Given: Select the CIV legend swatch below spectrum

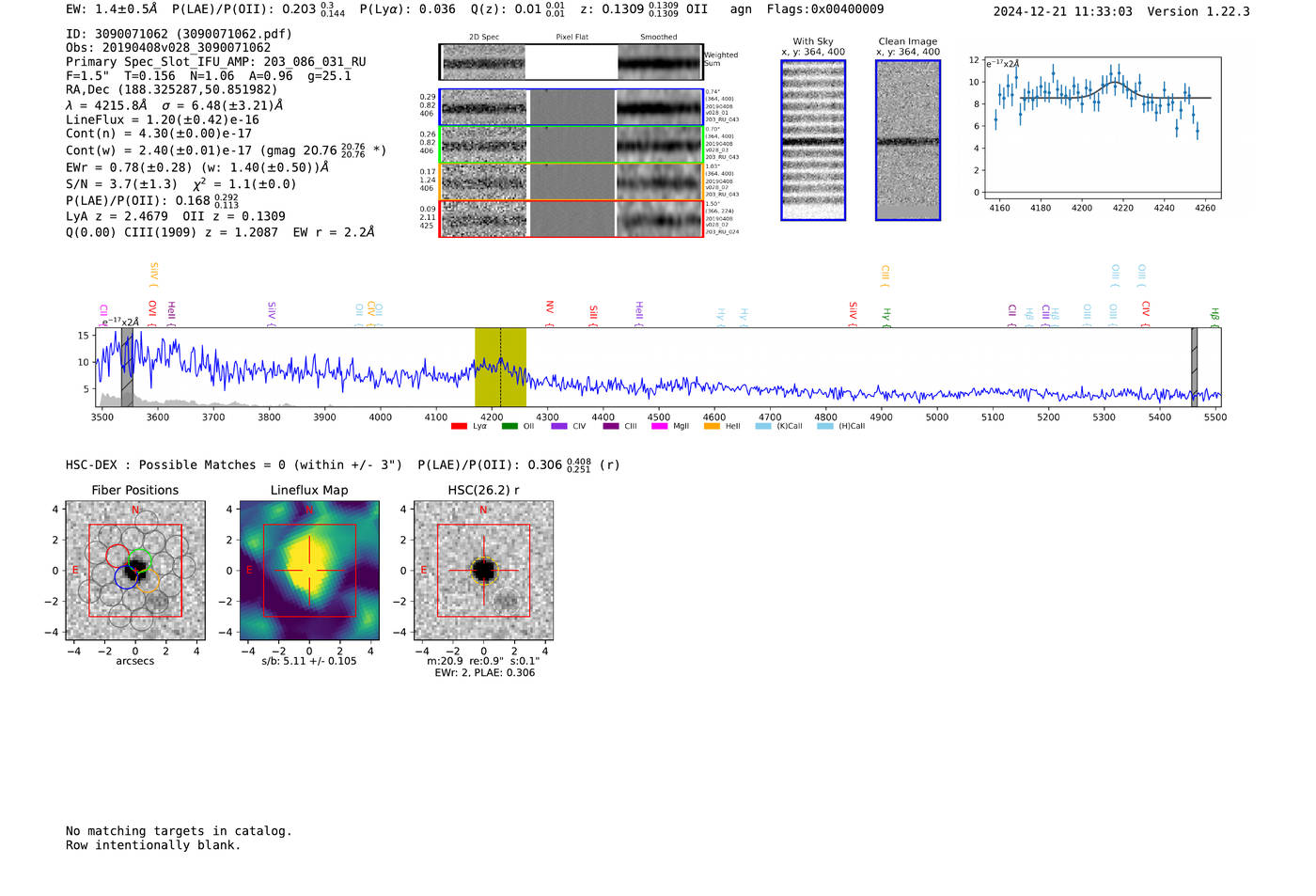Looking at the screenshot, I should pyautogui.click(x=559, y=426).
